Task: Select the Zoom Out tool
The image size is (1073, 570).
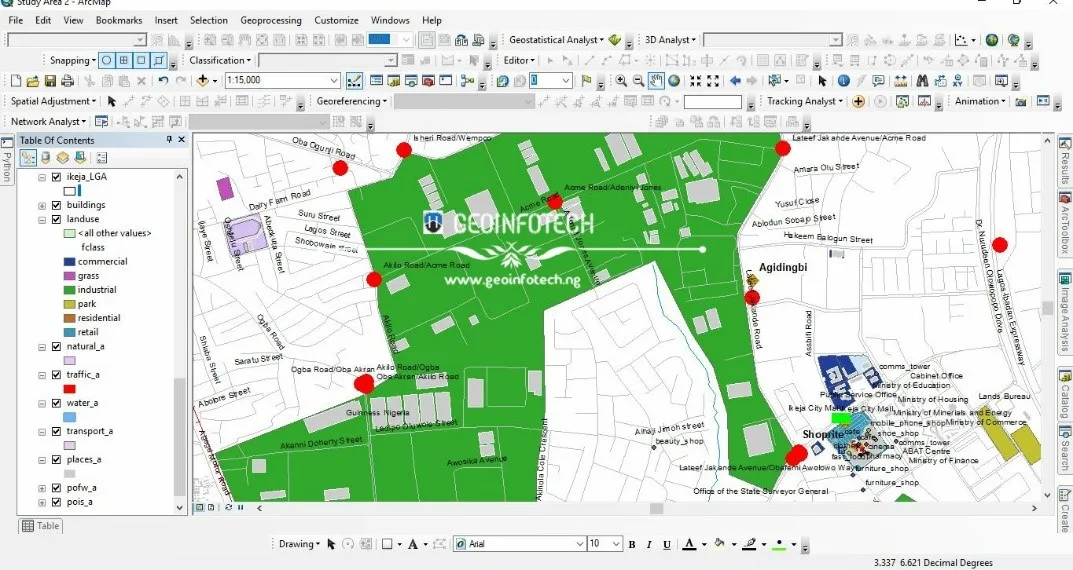Action: (x=638, y=81)
